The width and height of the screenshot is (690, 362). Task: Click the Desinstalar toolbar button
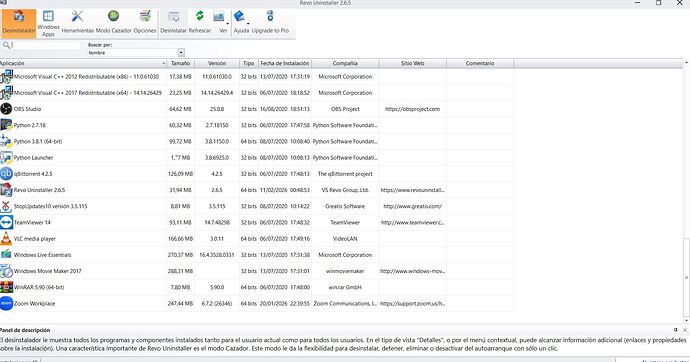pyautogui.click(x=173, y=23)
